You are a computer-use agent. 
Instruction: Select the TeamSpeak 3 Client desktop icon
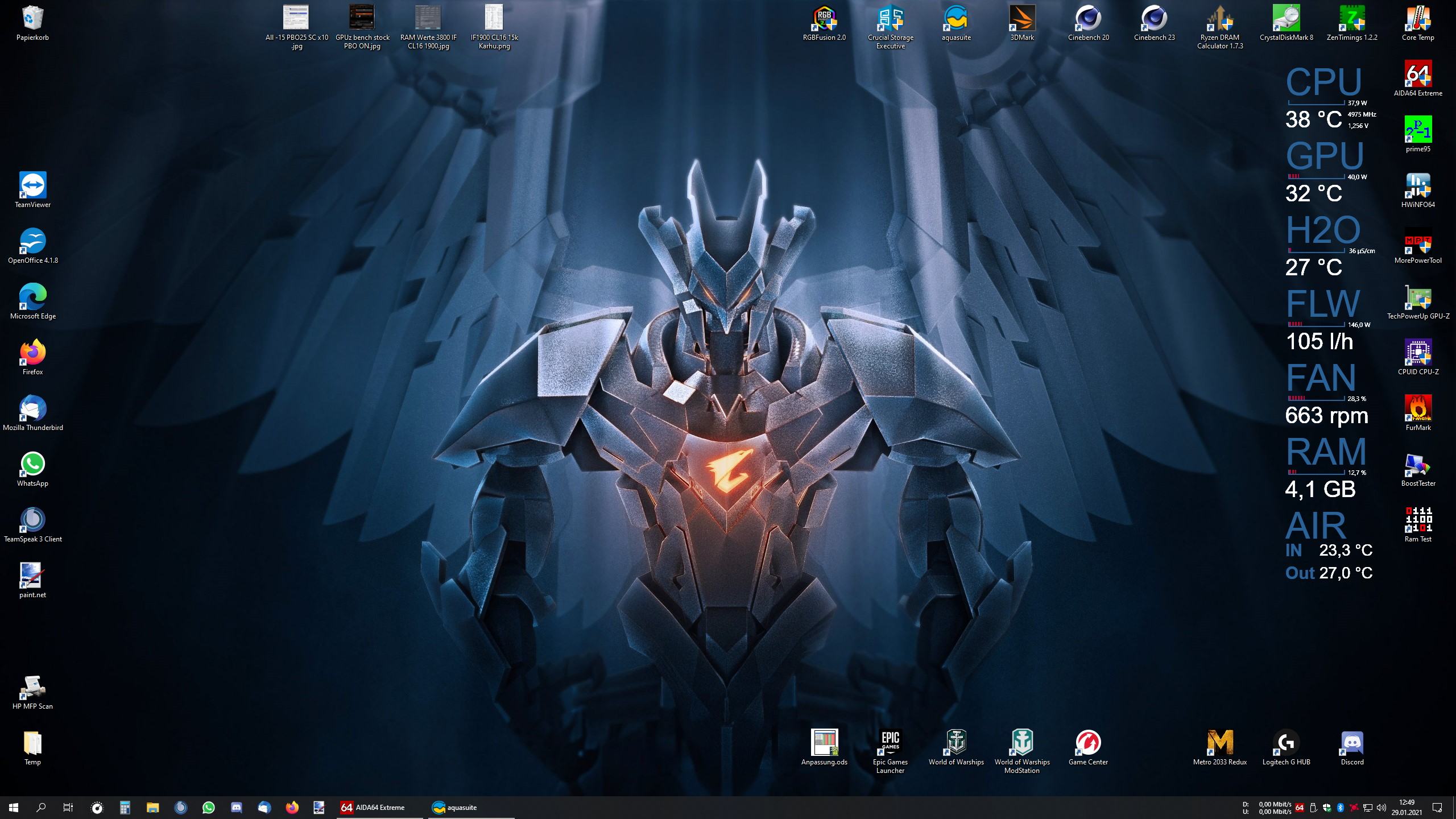coord(32,525)
